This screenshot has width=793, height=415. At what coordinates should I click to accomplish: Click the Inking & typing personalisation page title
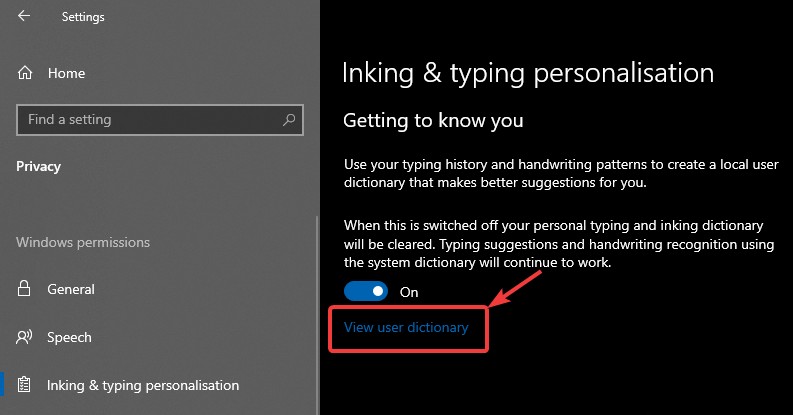tap(528, 73)
